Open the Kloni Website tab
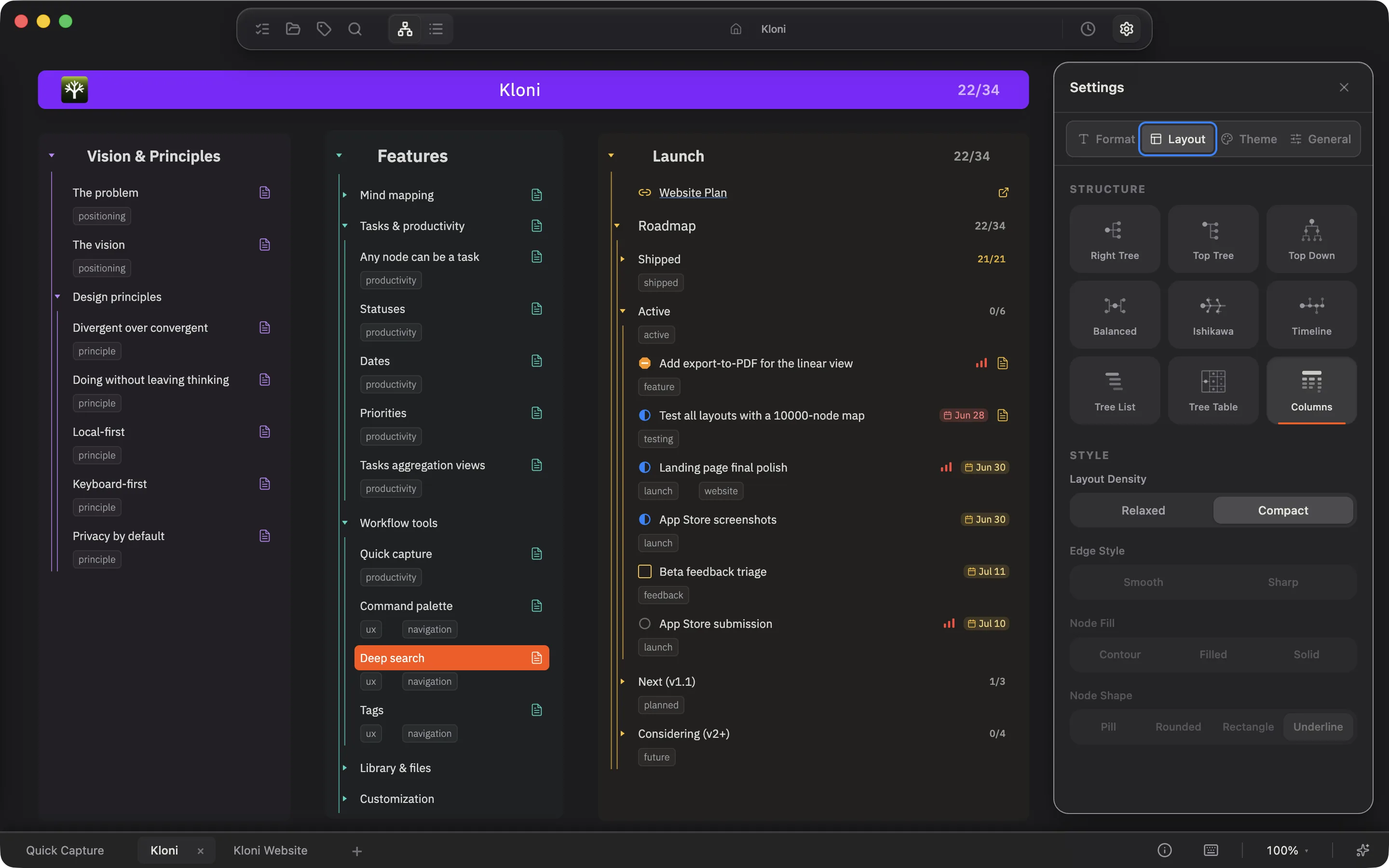The height and width of the screenshot is (868, 1389). (271, 850)
